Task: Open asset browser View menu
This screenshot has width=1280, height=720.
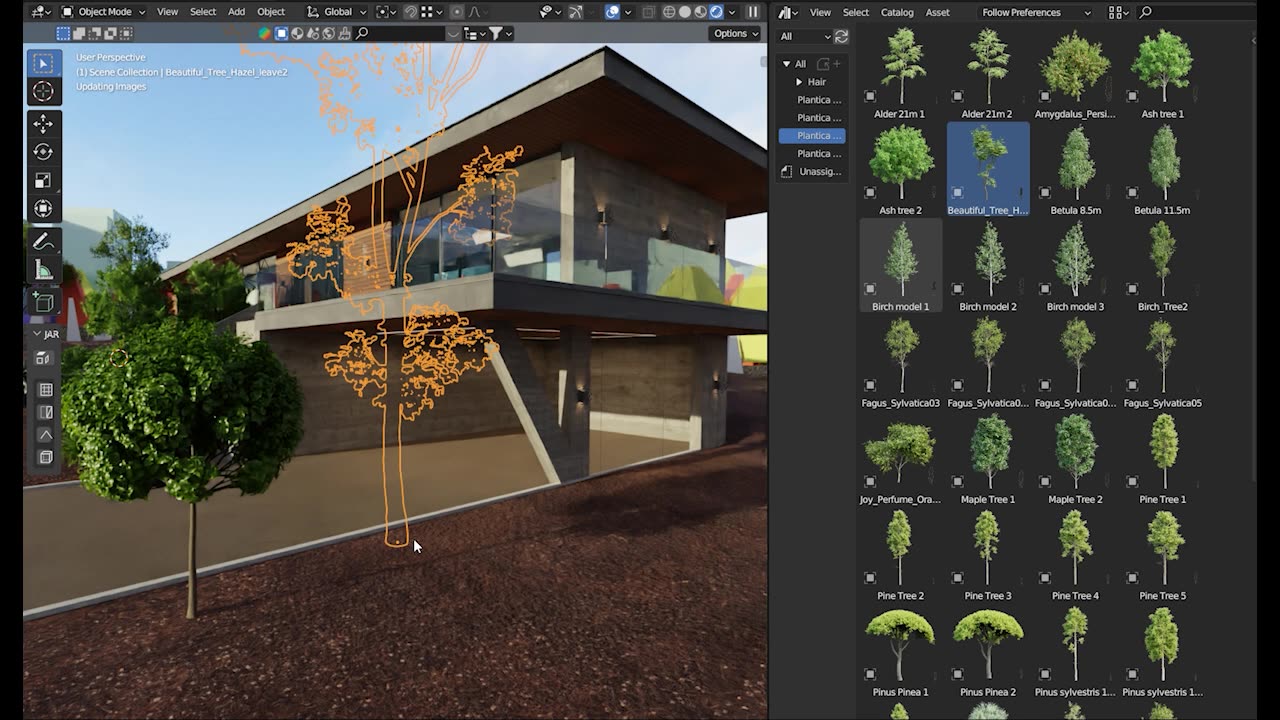Action: tap(820, 12)
